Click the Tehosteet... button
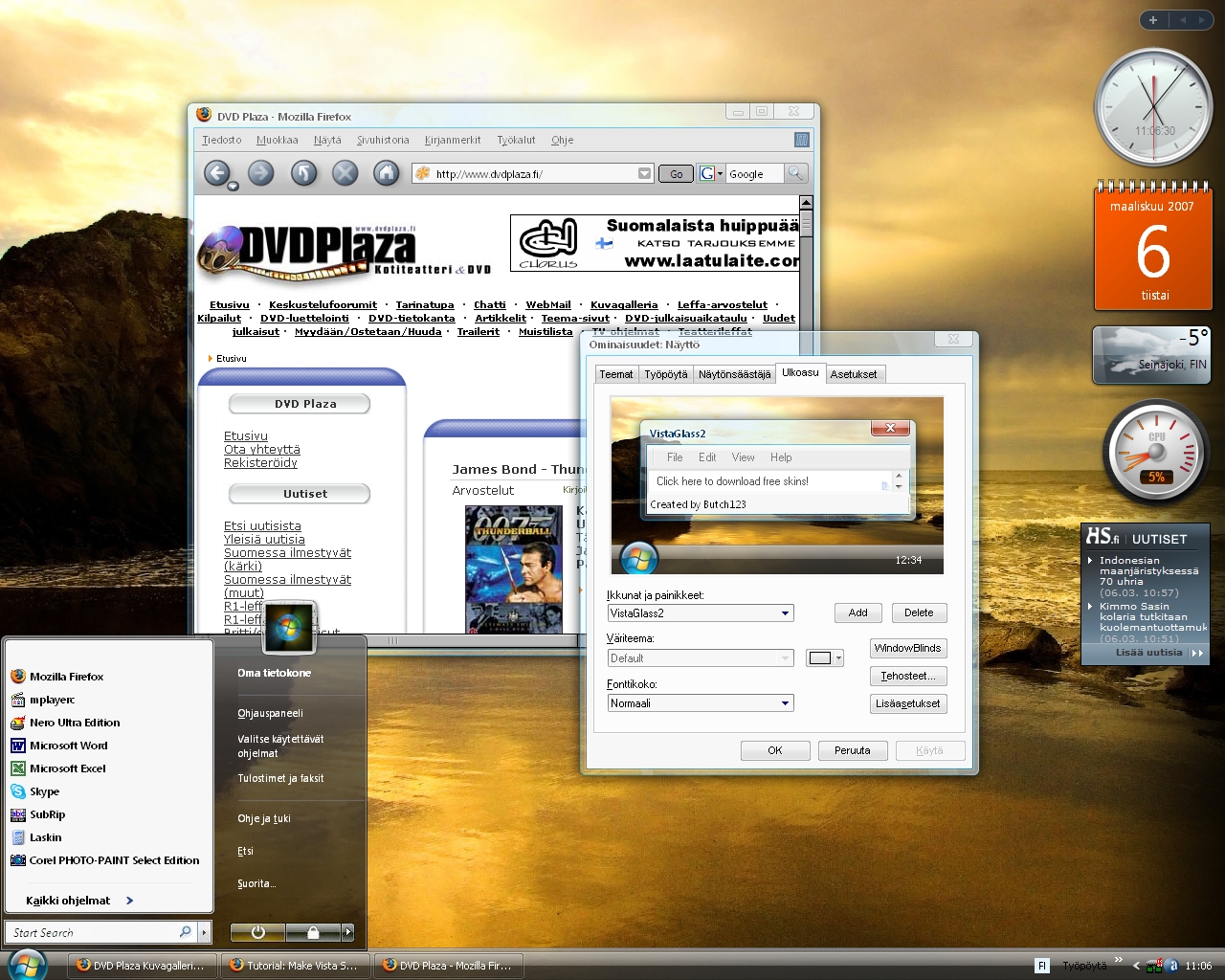 [907, 676]
